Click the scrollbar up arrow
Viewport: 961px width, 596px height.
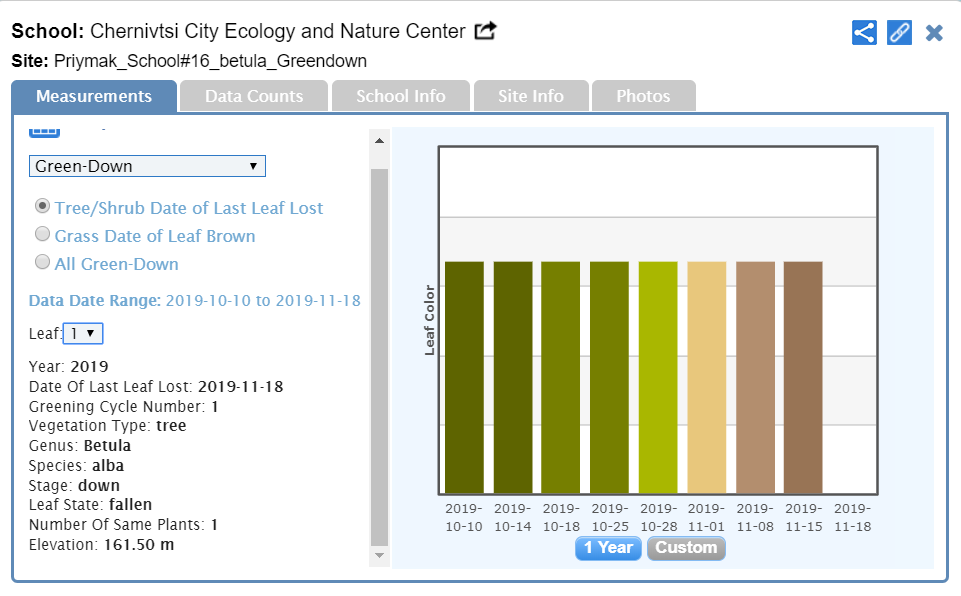[x=379, y=141]
